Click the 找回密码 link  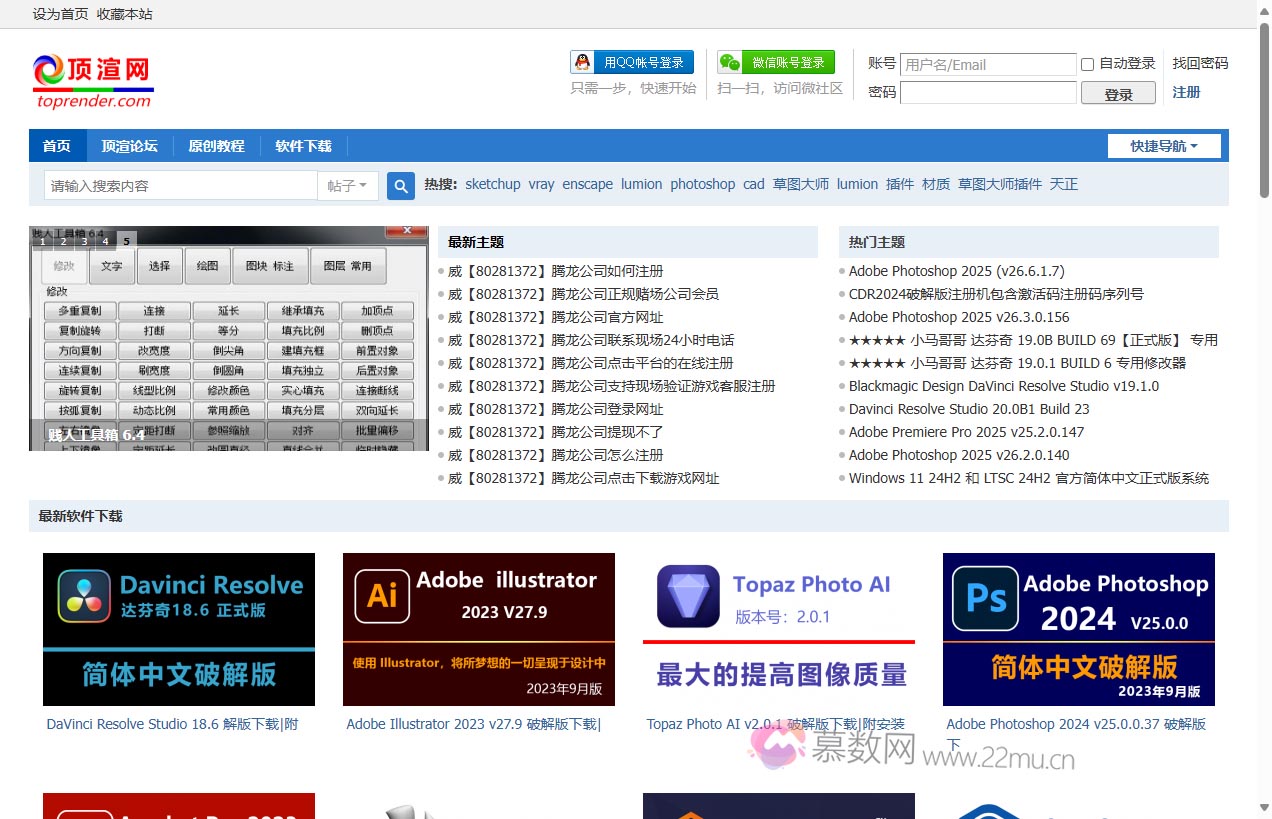1200,63
